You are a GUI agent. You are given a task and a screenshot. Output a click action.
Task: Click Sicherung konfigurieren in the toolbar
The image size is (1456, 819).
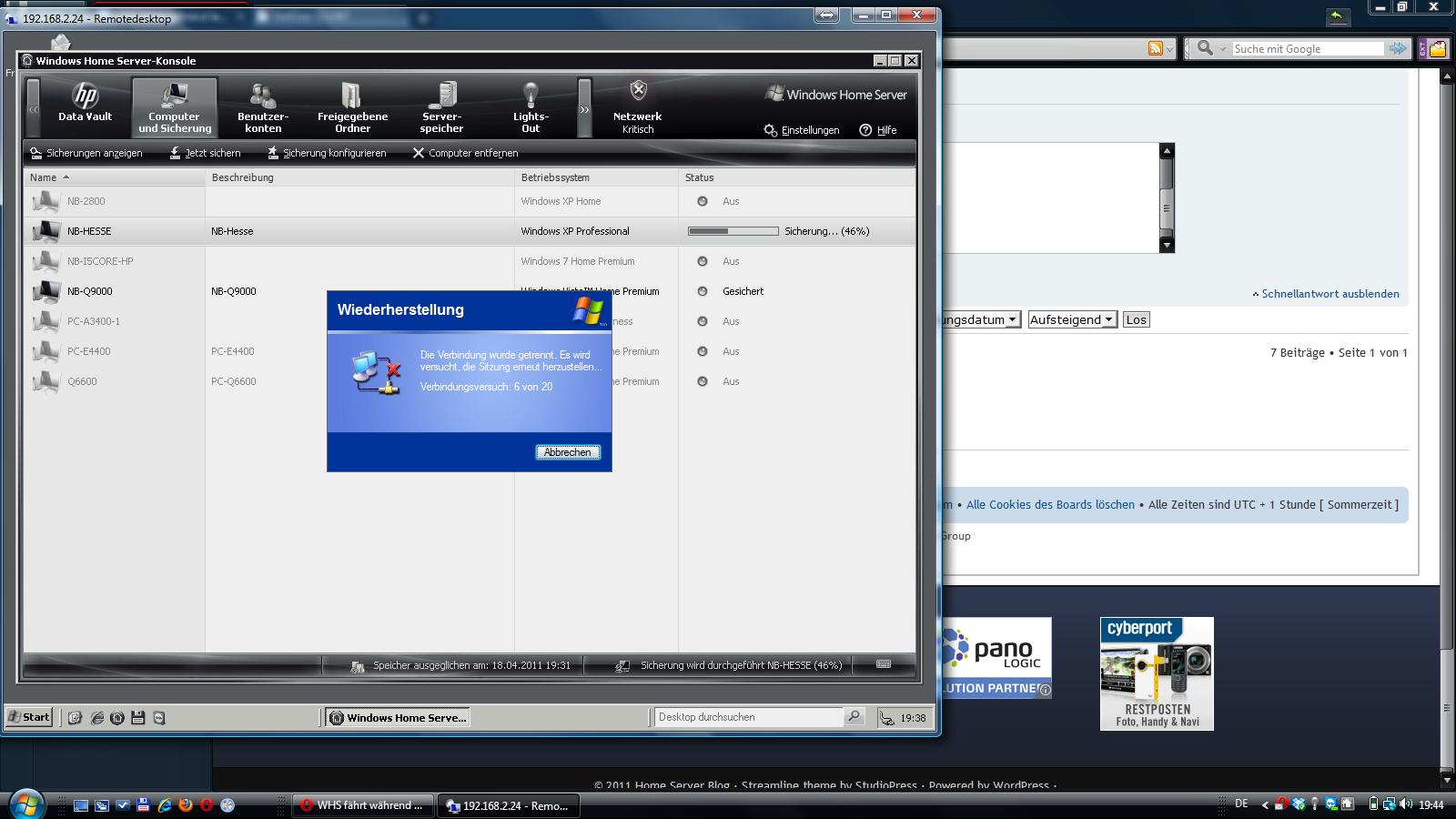pos(327,153)
